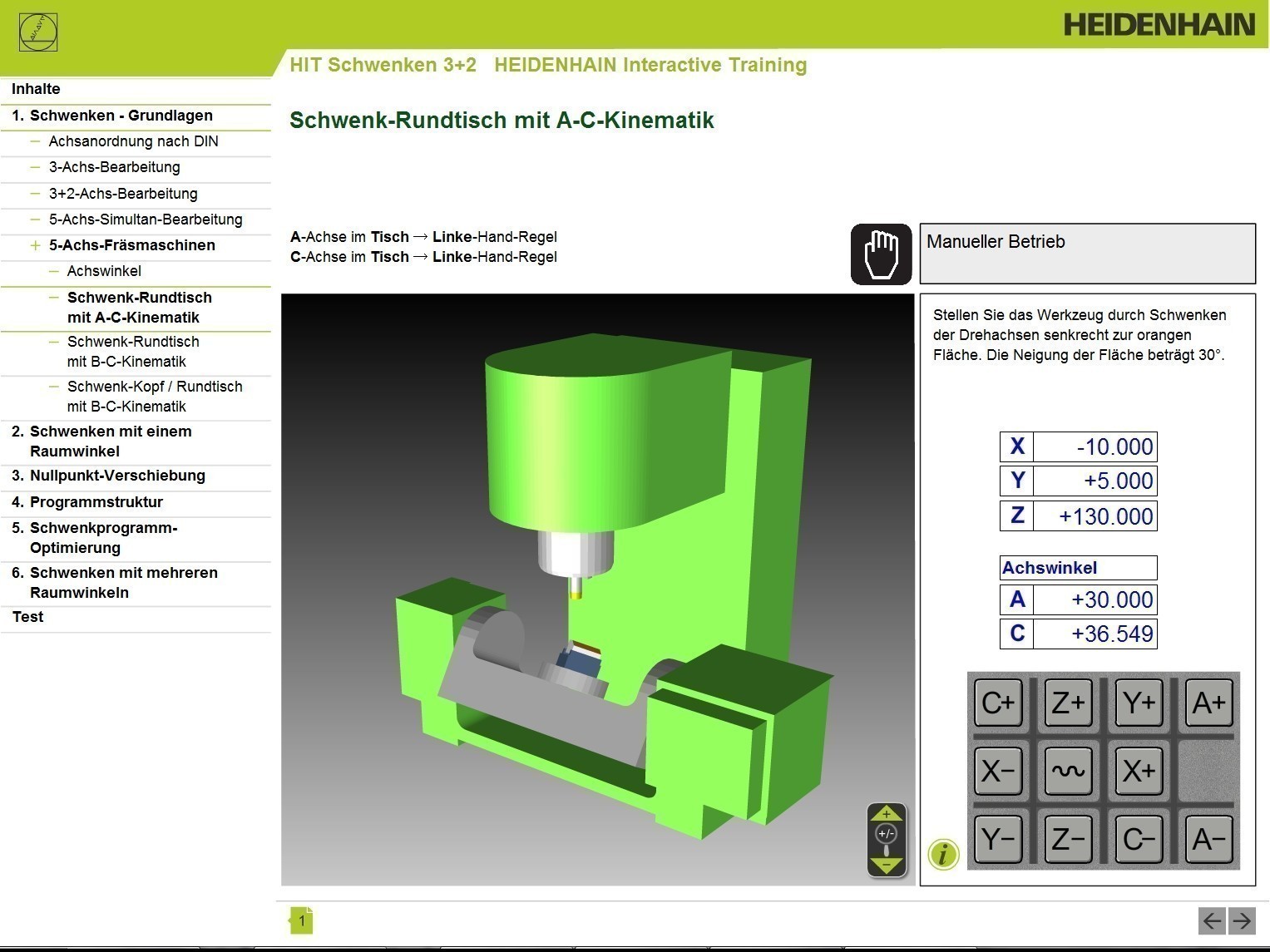This screenshot has width=1270, height=952.
Task: Go to the next page arrow
Action: 1242,920
